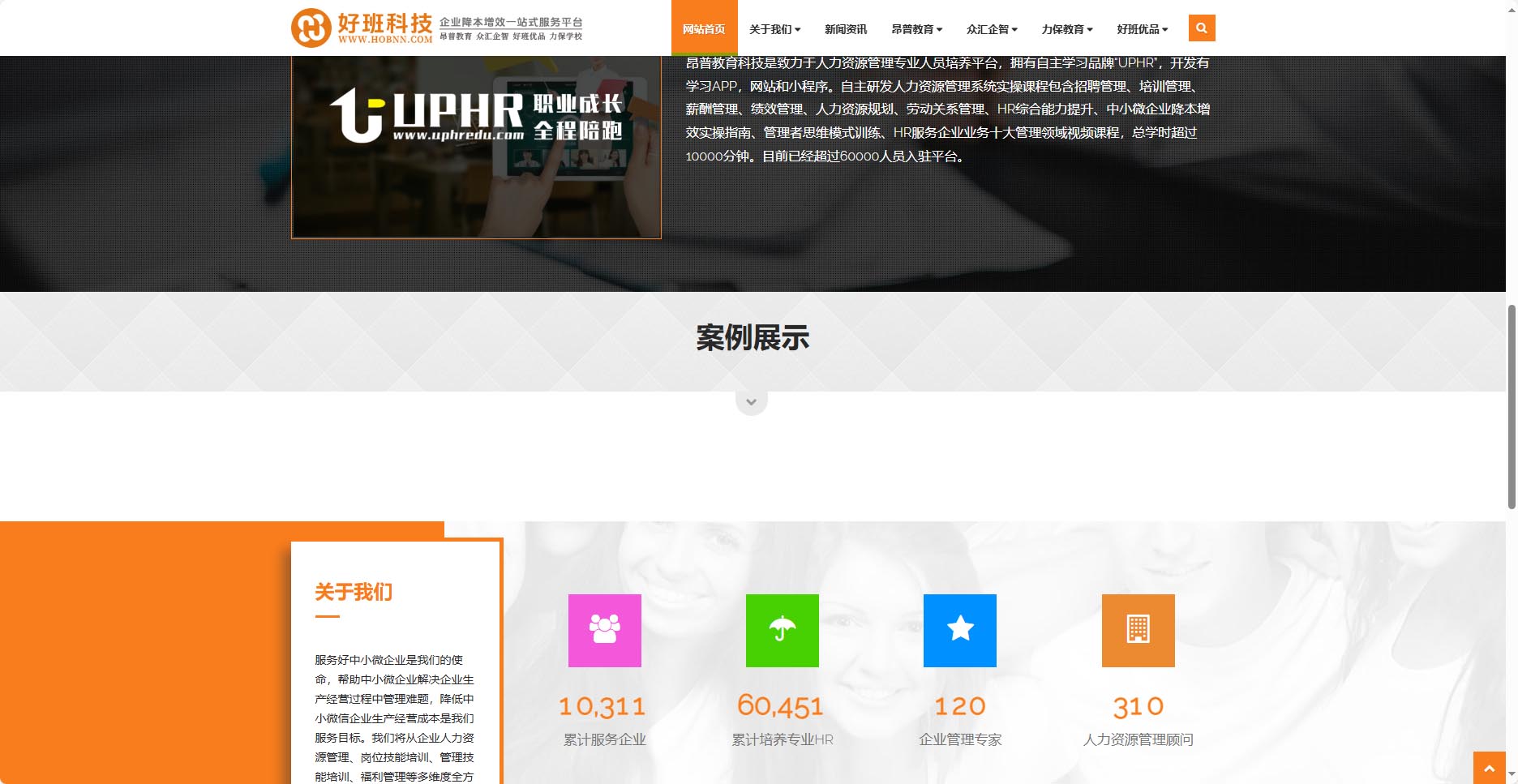
Task: Click the UPHR 职业成长 banner image
Action: (476, 146)
